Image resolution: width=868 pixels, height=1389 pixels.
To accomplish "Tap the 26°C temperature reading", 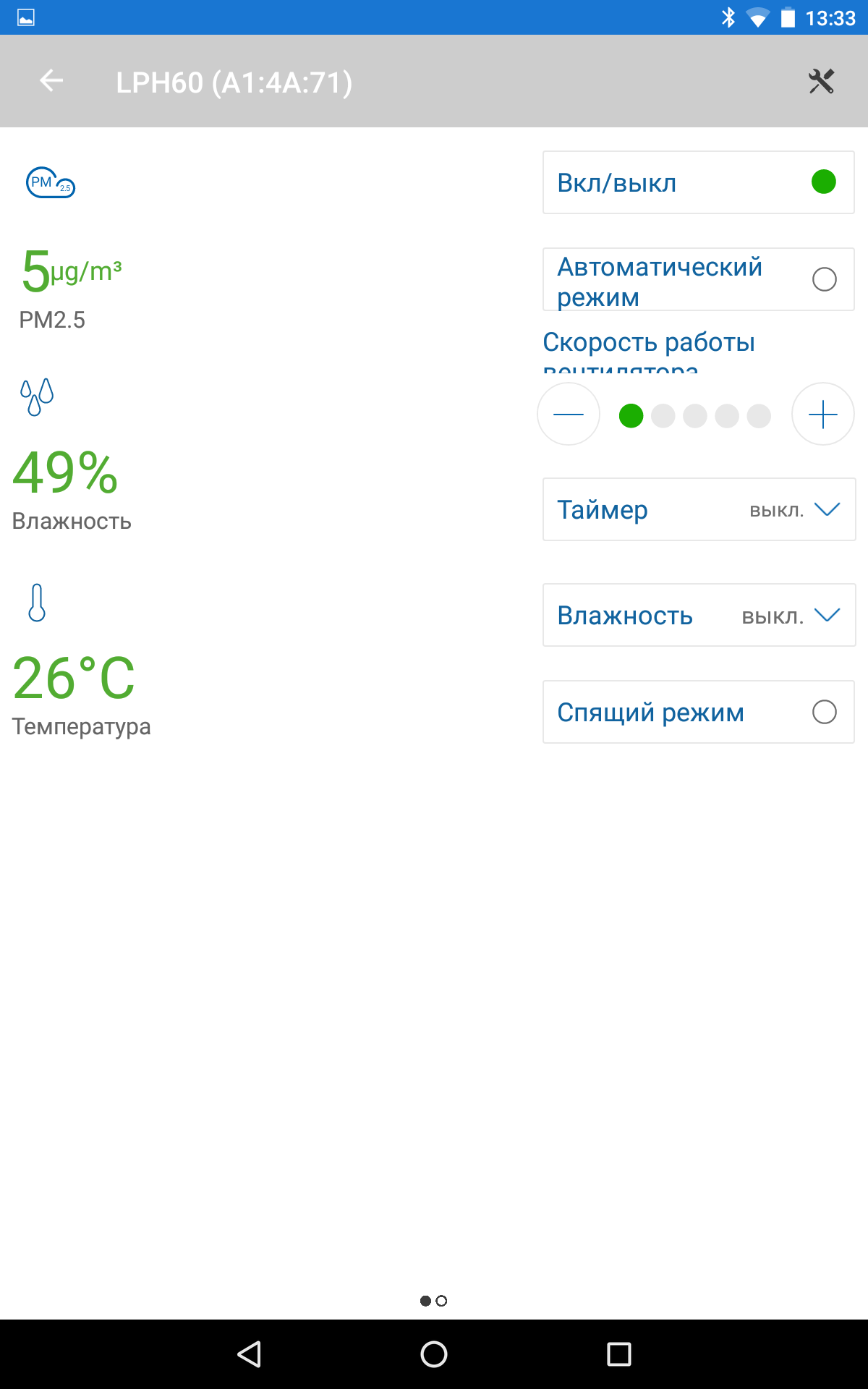I will [x=74, y=679].
